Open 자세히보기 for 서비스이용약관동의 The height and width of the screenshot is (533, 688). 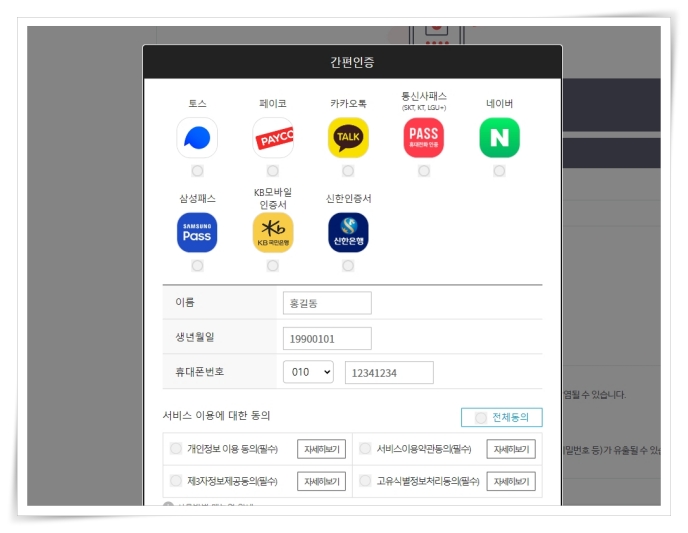[x=511, y=449]
